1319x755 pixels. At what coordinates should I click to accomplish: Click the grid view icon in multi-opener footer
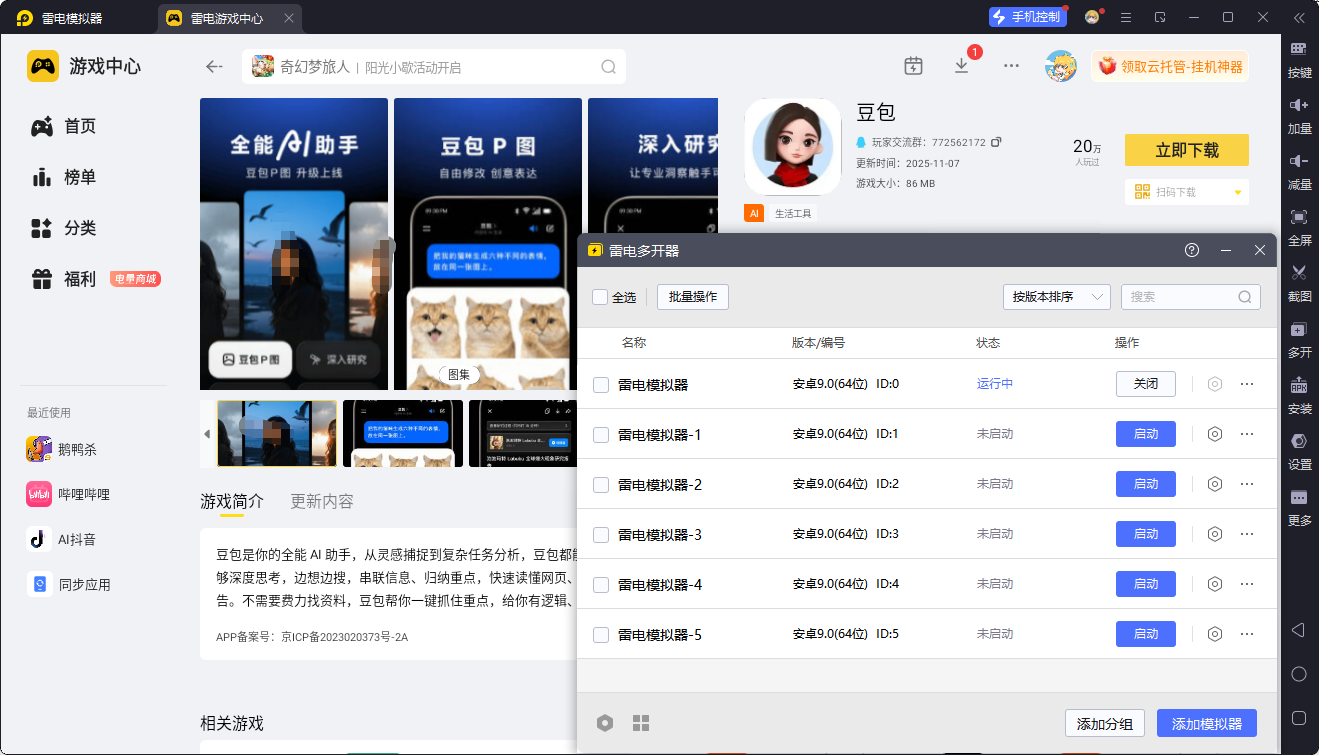641,723
